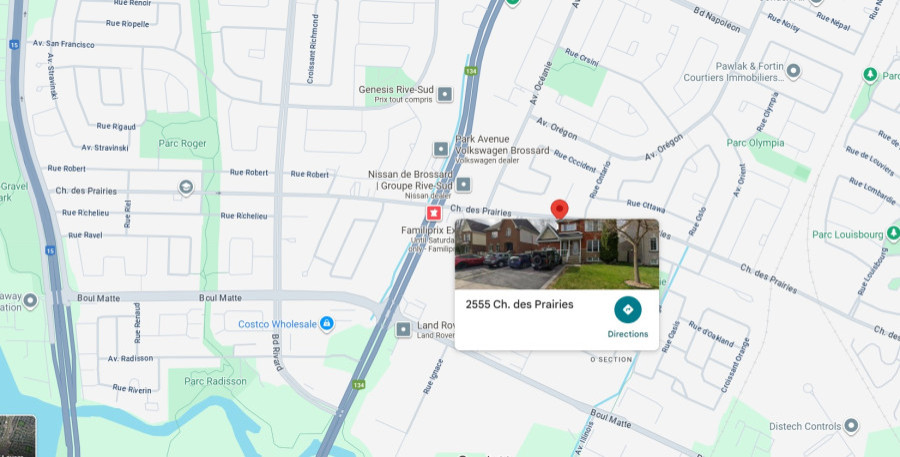Viewport: 900px width, 457px height.
Task: Click the Costco Wholesale label
Action: pos(277,324)
